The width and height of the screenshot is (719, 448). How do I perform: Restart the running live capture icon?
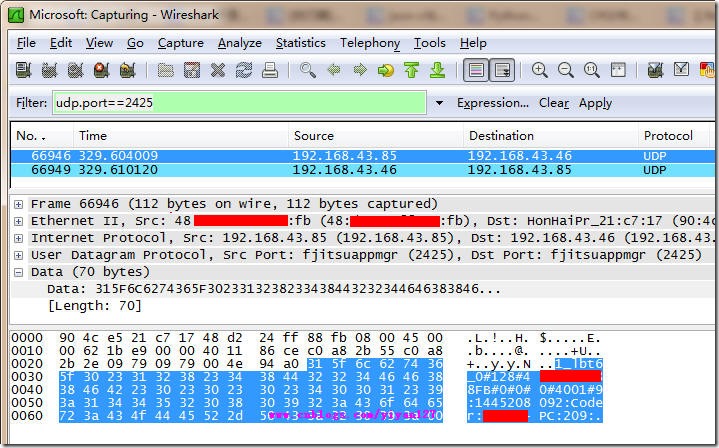tap(127, 70)
